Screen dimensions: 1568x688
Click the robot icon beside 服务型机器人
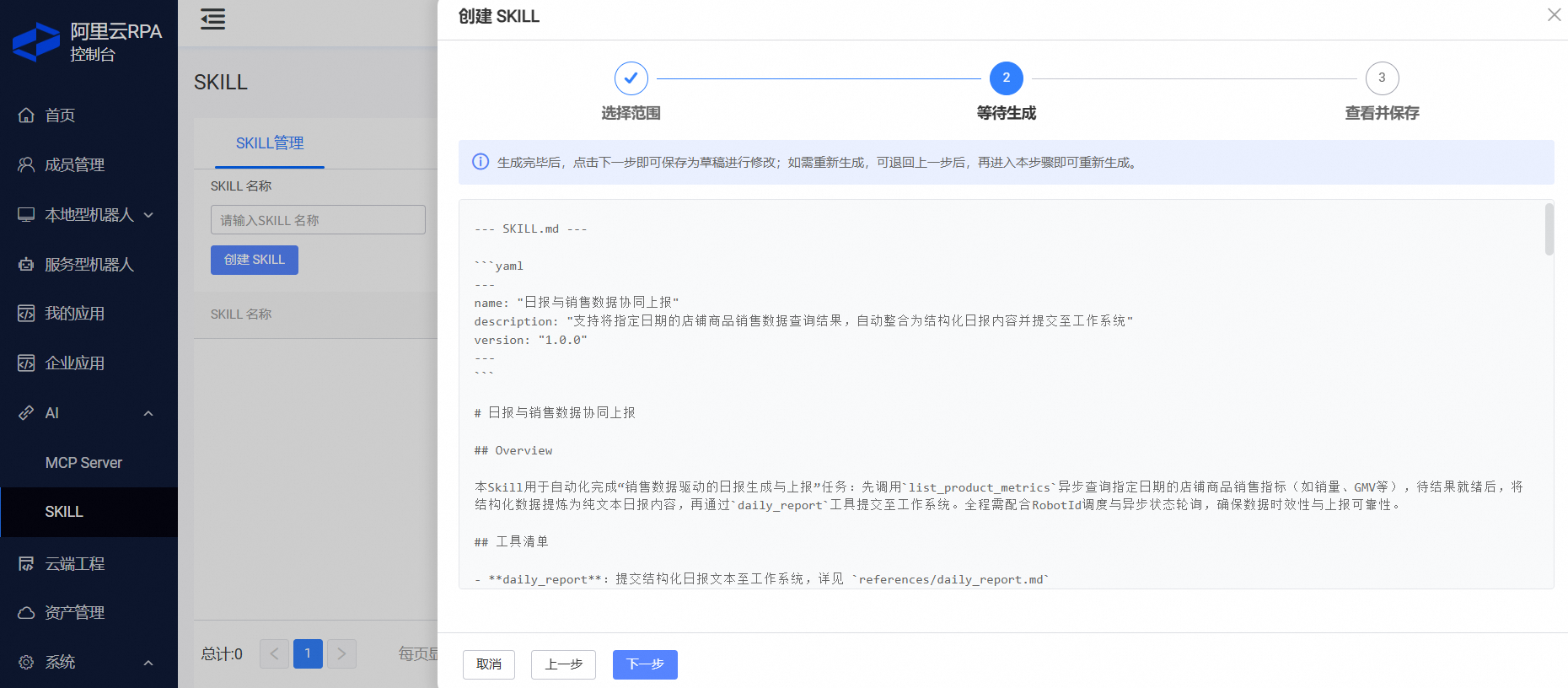click(x=26, y=264)
